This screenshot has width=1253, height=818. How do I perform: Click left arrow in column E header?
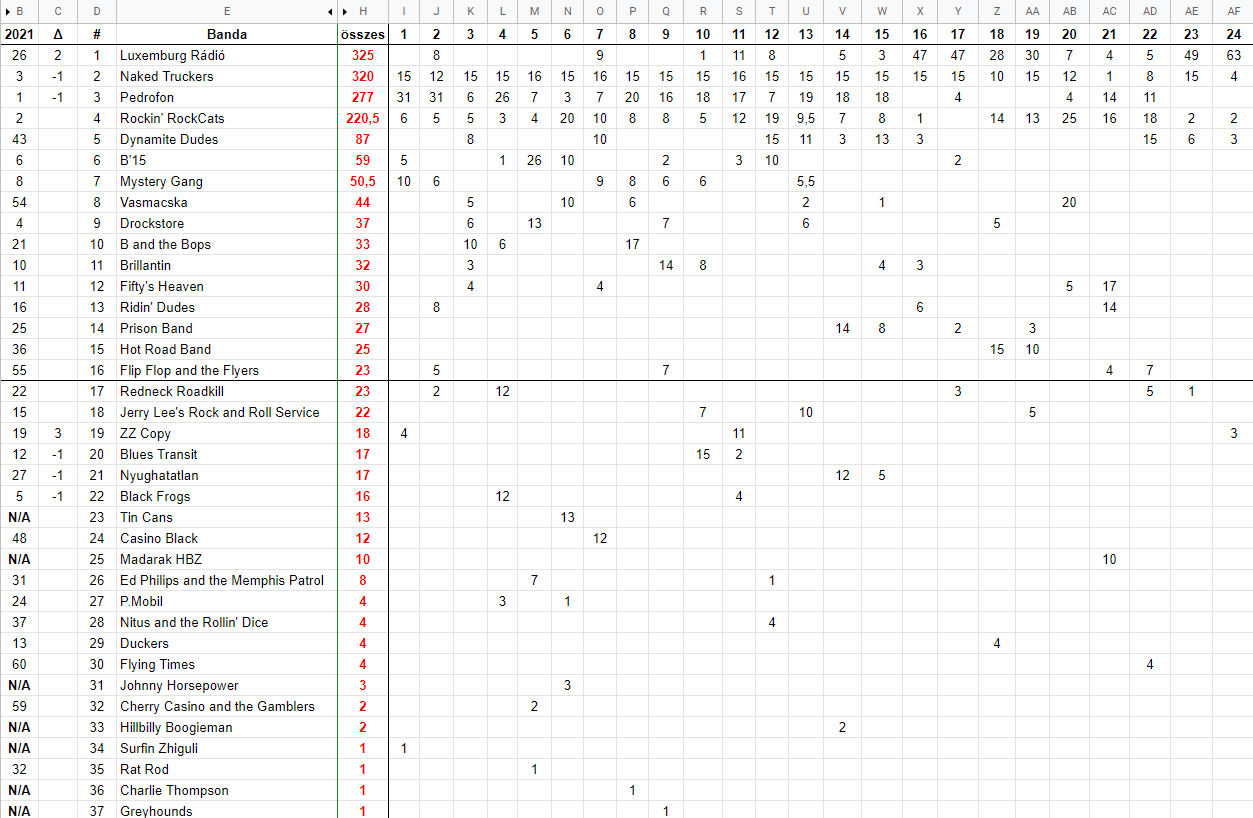(331, 11)
